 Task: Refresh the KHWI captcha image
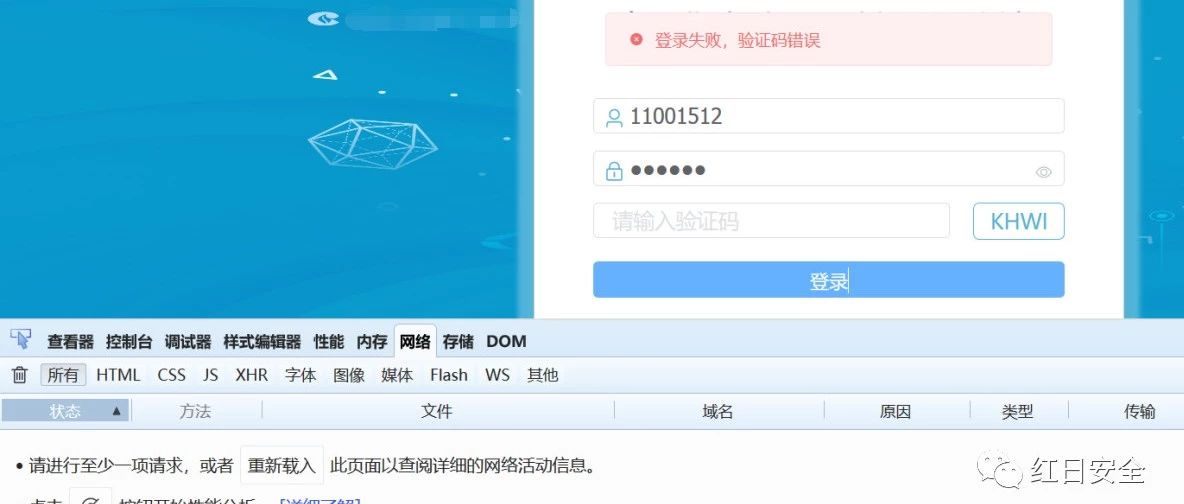click(1019, 221)
